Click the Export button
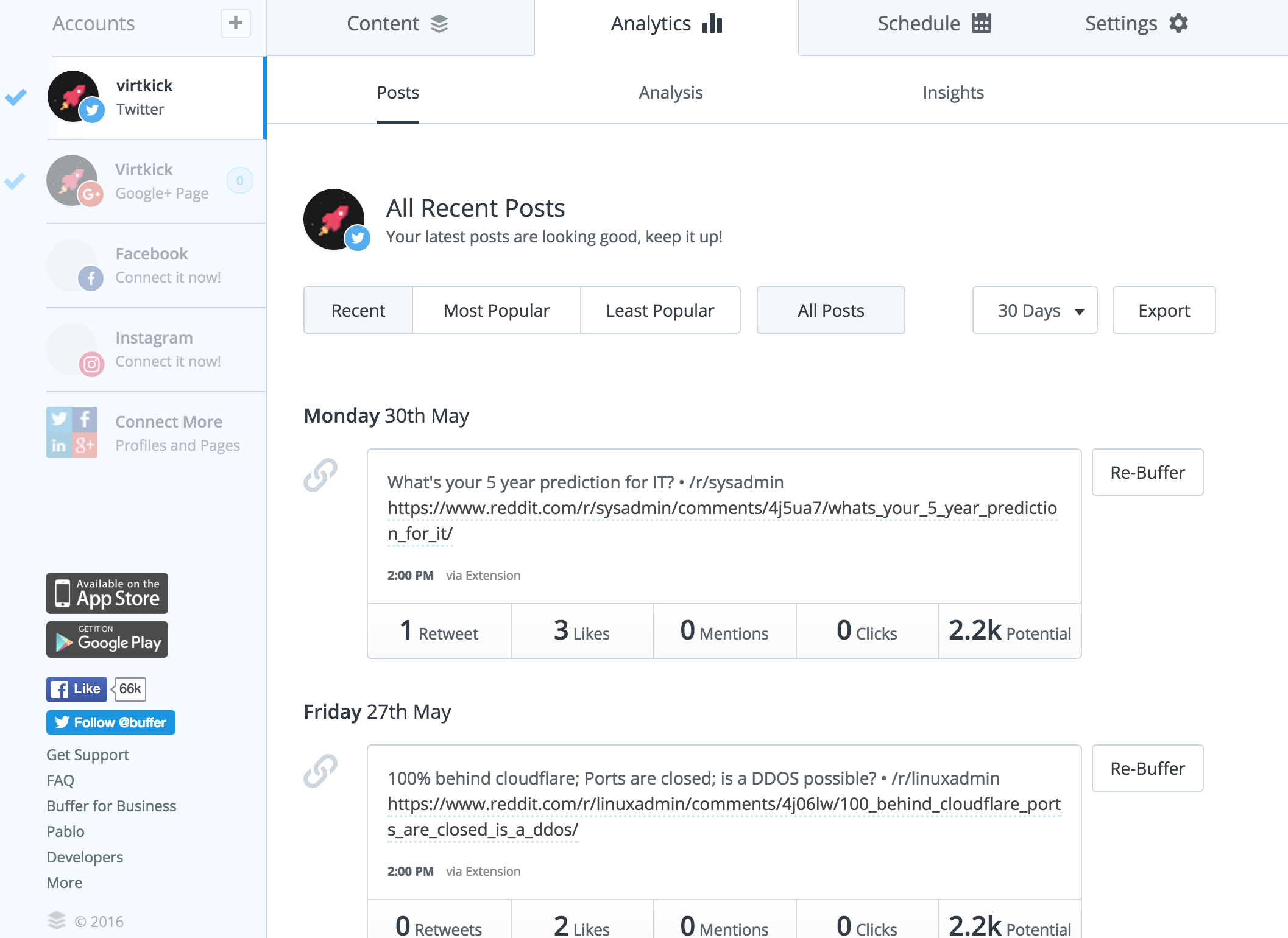The width and height of the screenshot is (1288, 938). point(1164,310)
